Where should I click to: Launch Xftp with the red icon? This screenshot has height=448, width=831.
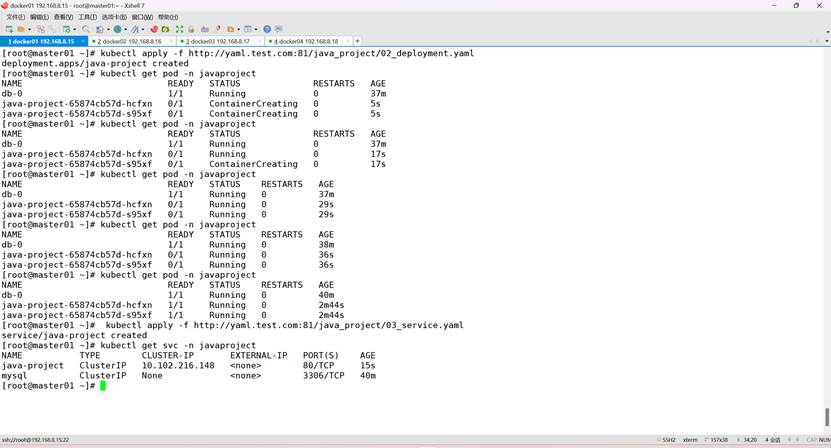click(x=154, y=29)
